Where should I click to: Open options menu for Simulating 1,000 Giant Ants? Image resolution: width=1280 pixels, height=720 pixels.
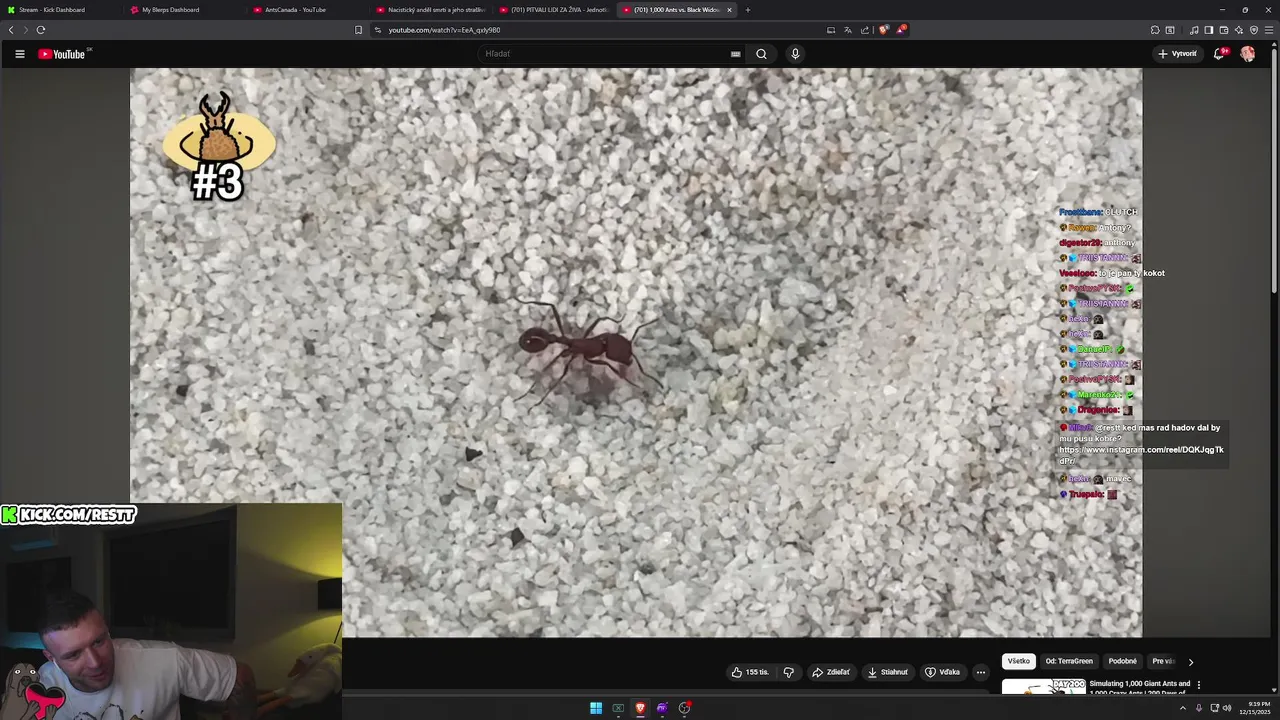pyautogui.click(x=1199, y=685)
